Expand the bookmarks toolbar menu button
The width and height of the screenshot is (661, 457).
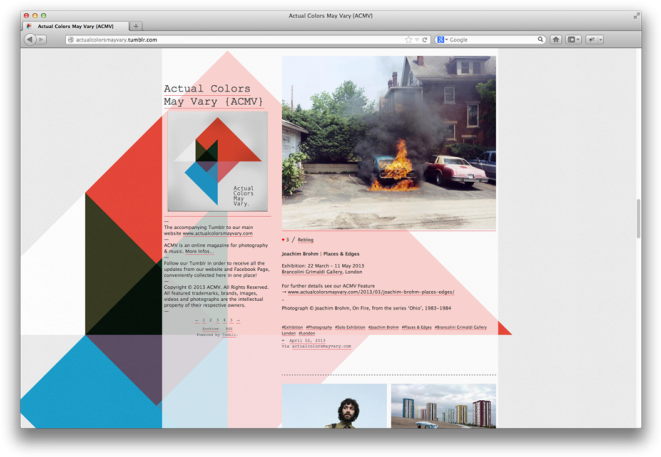573,39
